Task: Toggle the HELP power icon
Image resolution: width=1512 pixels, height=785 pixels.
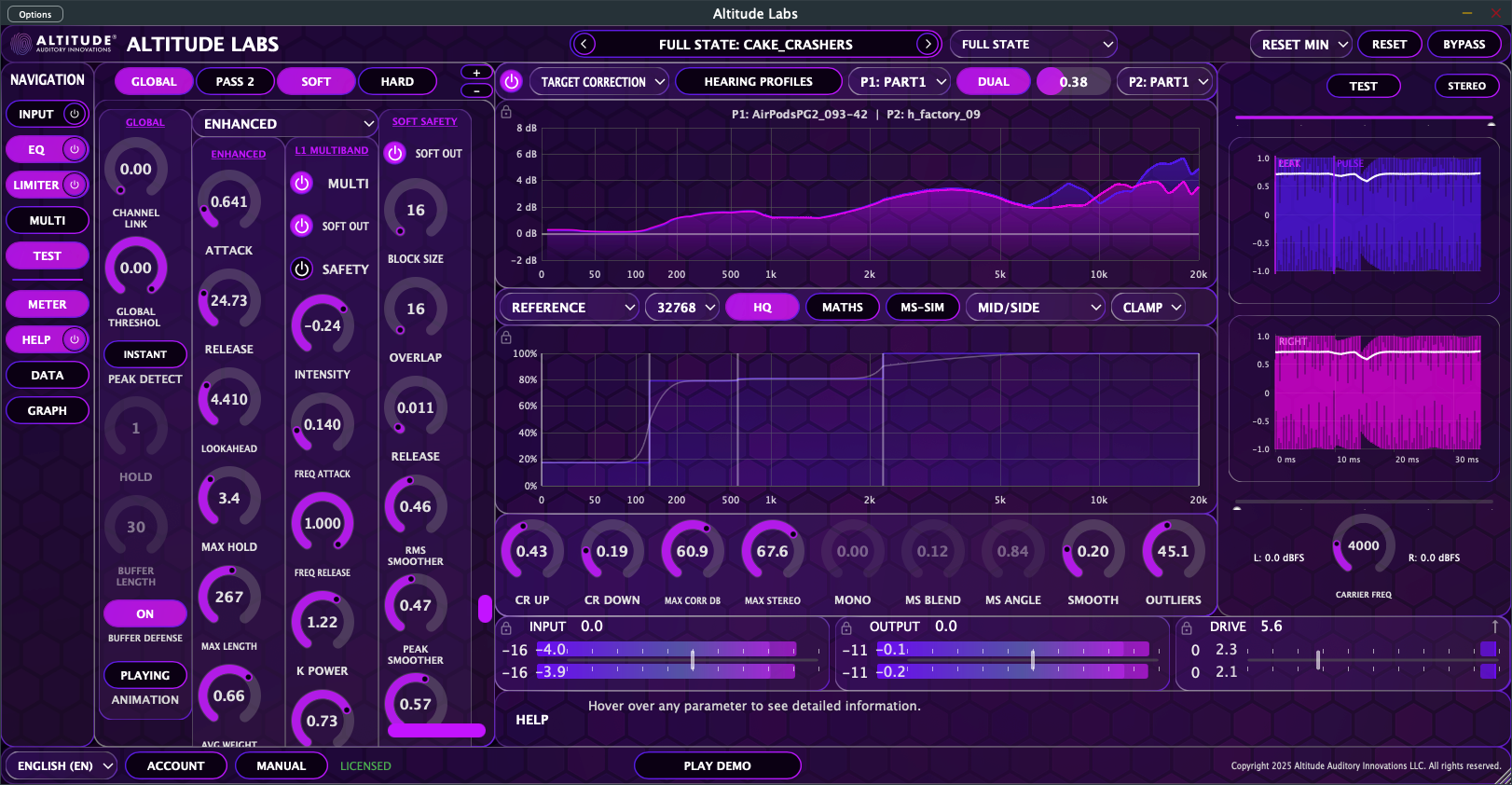Action: click(x=75, y=339)
